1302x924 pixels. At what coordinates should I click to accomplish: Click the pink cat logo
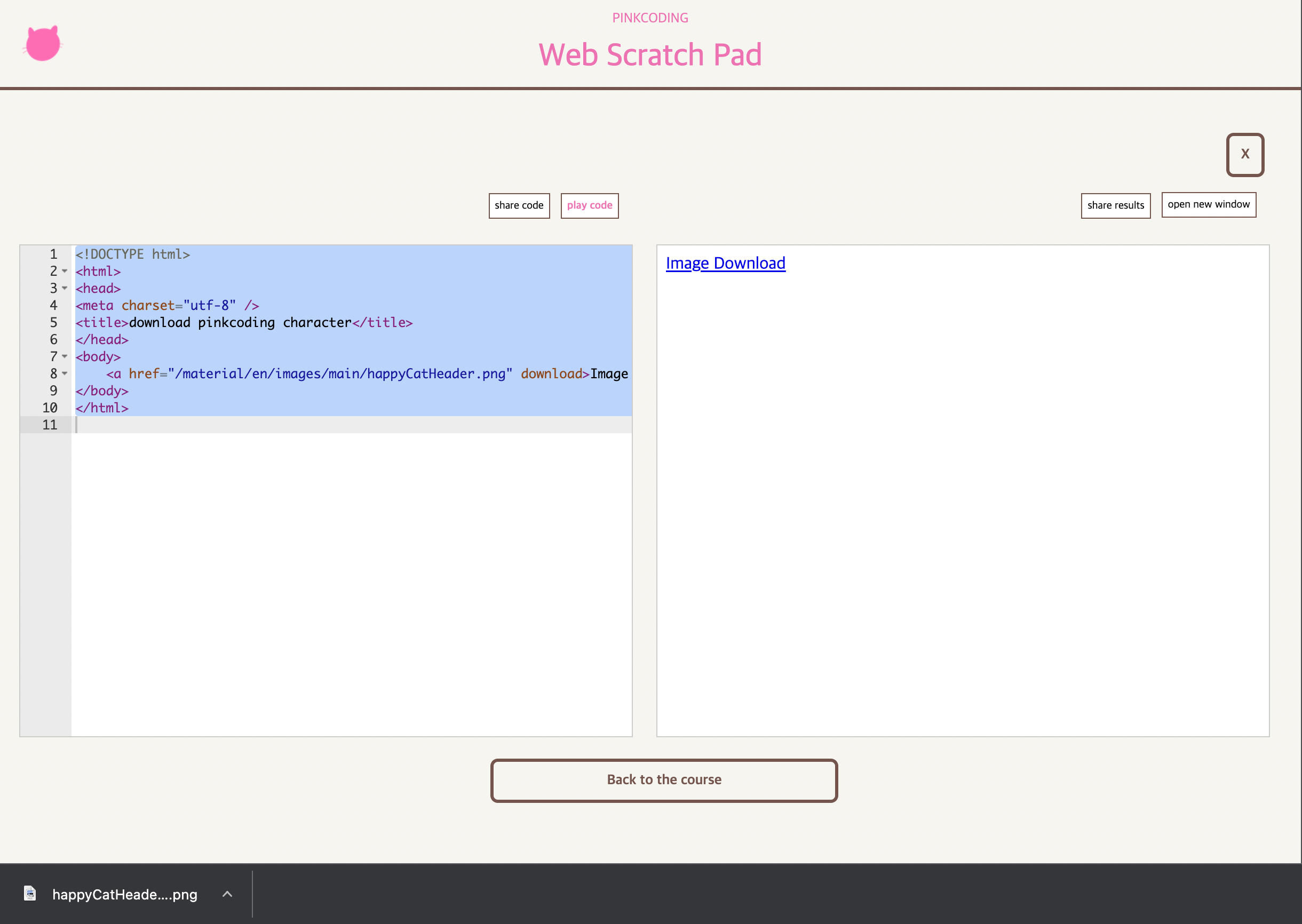point(43,43)
